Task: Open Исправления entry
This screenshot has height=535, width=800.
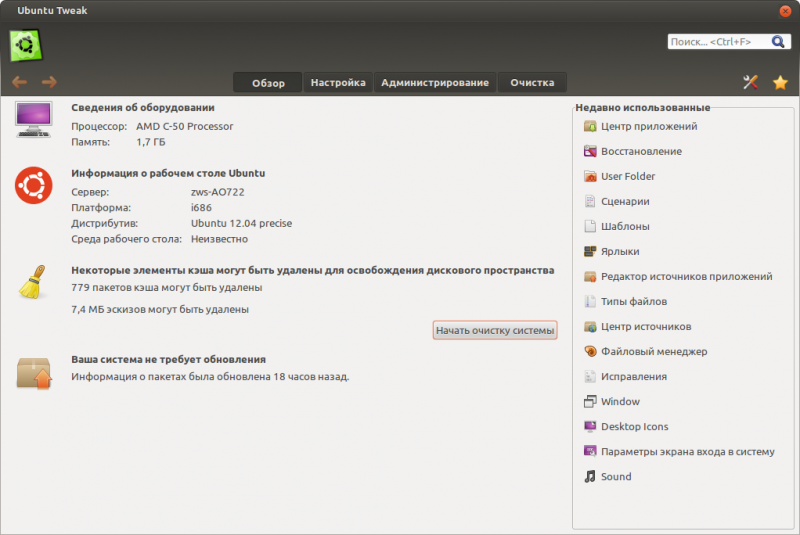Action: 634,376
